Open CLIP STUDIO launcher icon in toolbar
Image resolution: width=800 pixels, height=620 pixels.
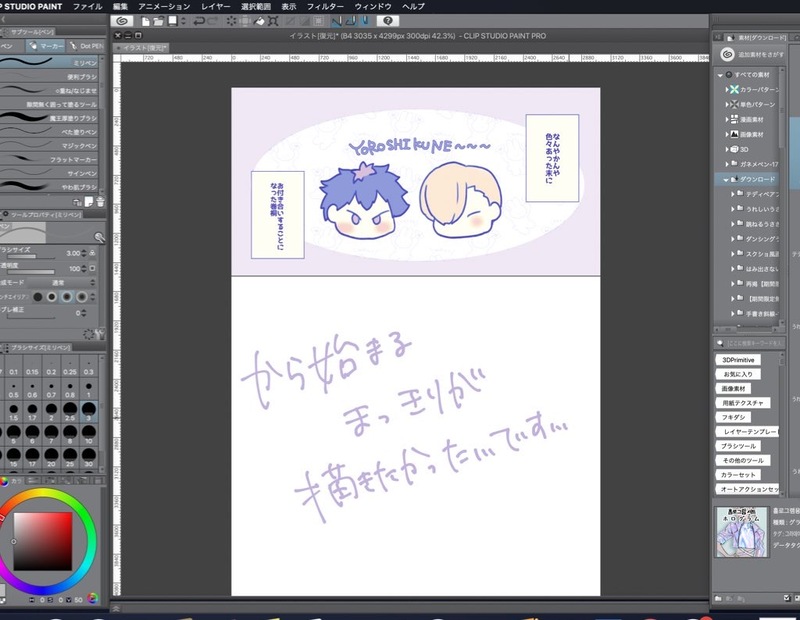point(122,21)
